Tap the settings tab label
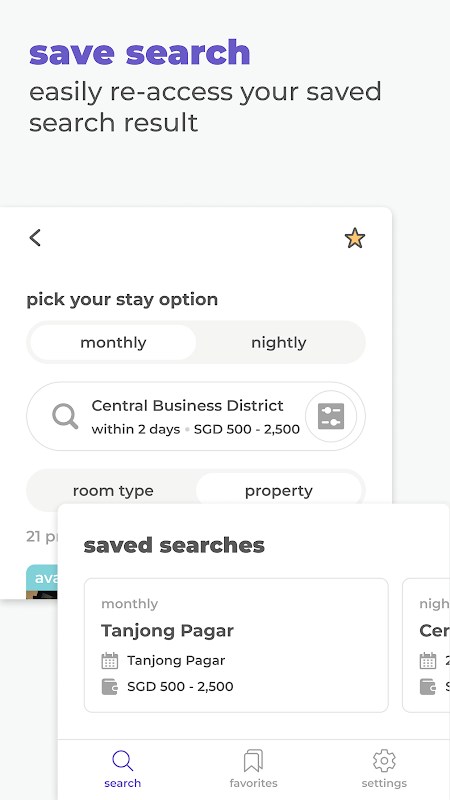The height and width of the screenshot is (800, 450). (384, 783)
